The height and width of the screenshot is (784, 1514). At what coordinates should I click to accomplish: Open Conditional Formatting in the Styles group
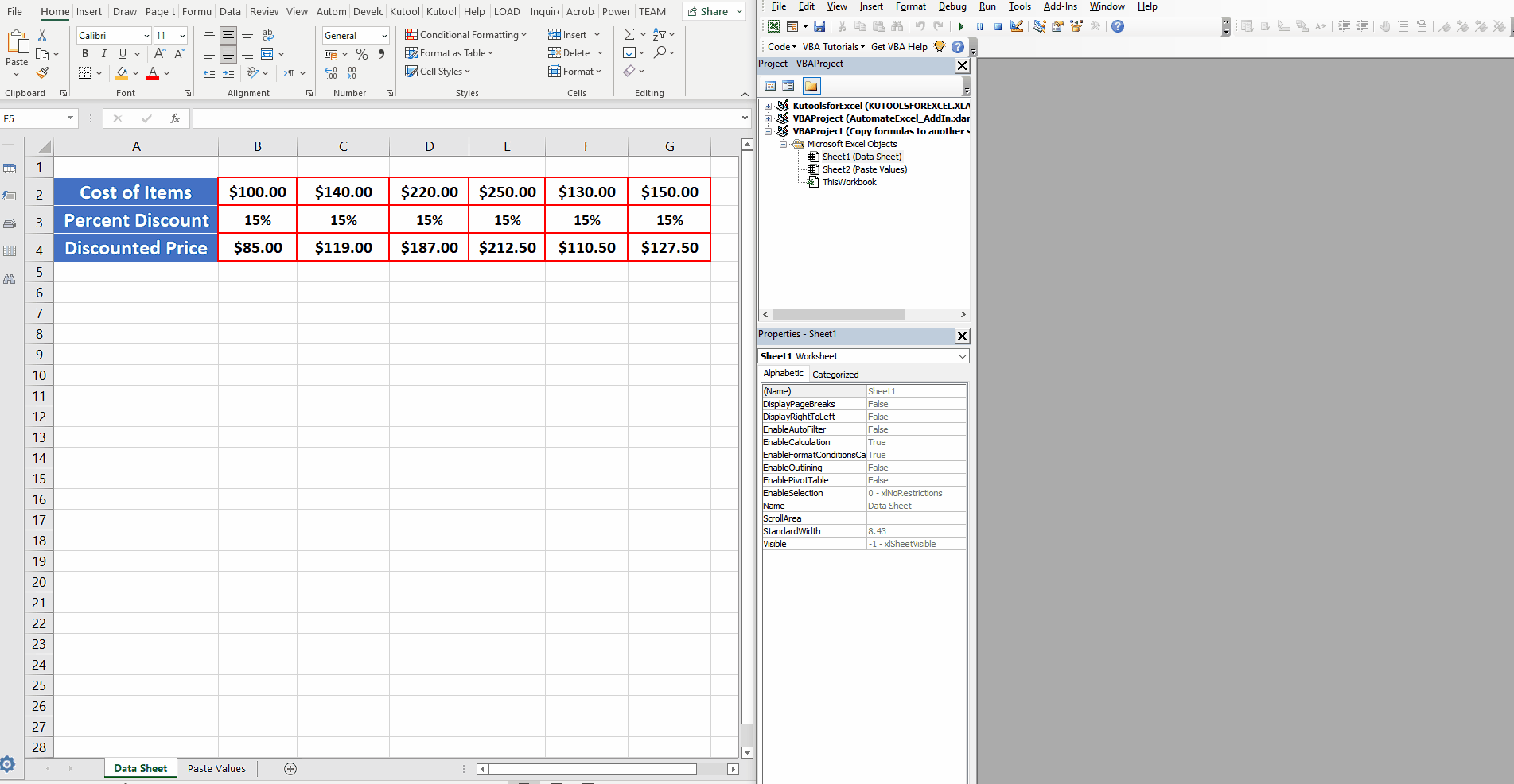[466, 34]
